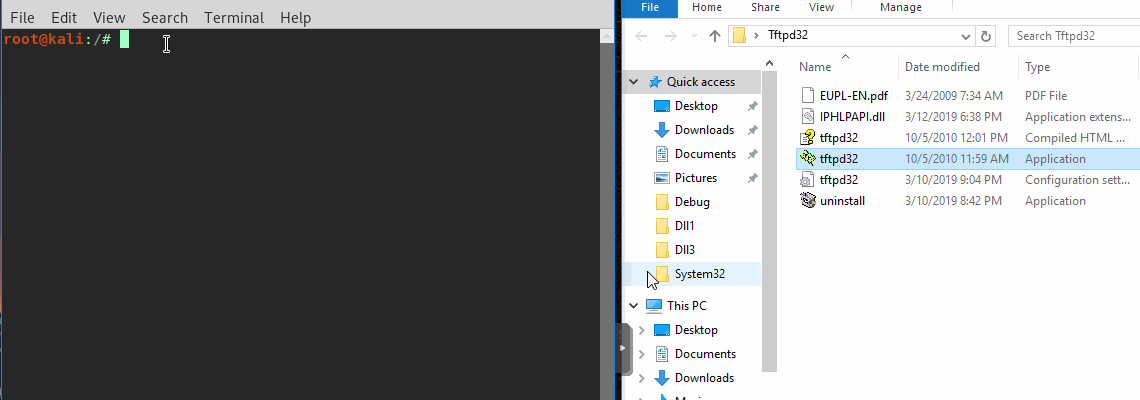Expand Documents under This PC
The width and height of the screenshot is (1140, 400).
tap(641, 354)
